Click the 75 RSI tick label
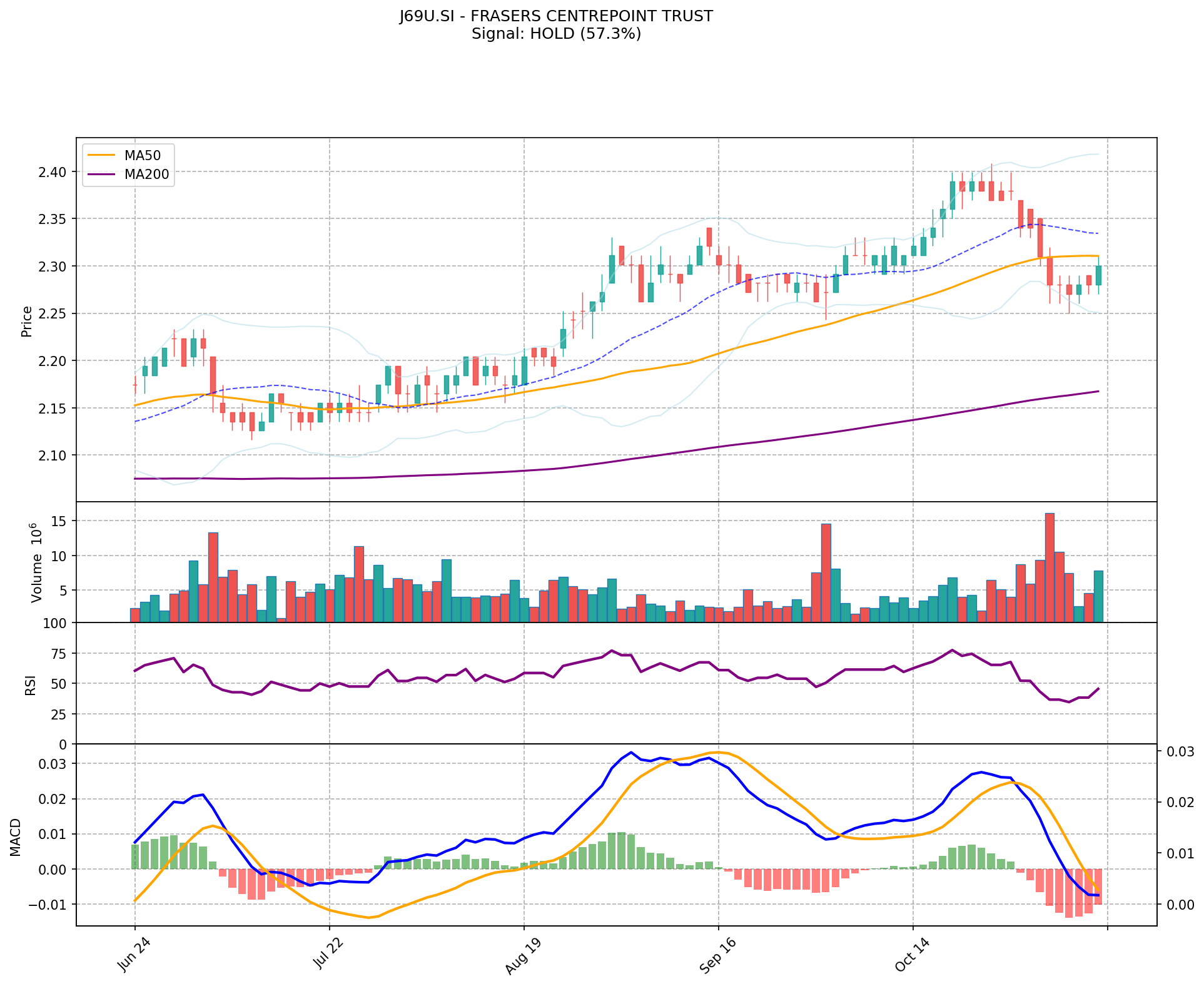Viewport: 1204px width, 986px height. coord(58,654)
